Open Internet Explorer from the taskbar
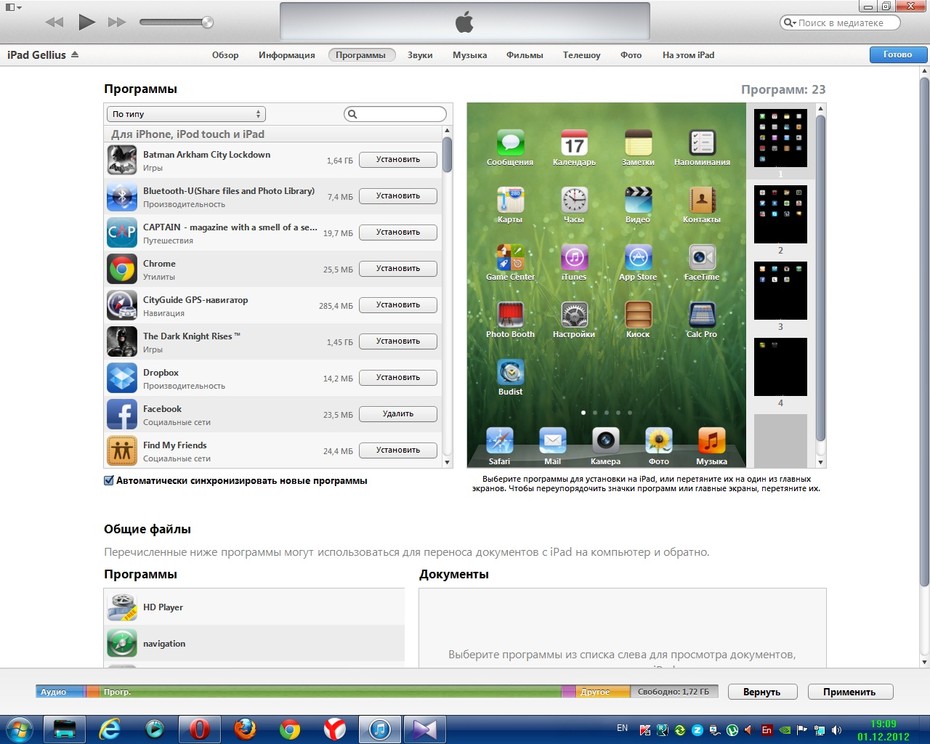Screen dimensions: 930x744 [x=109, y=729]
